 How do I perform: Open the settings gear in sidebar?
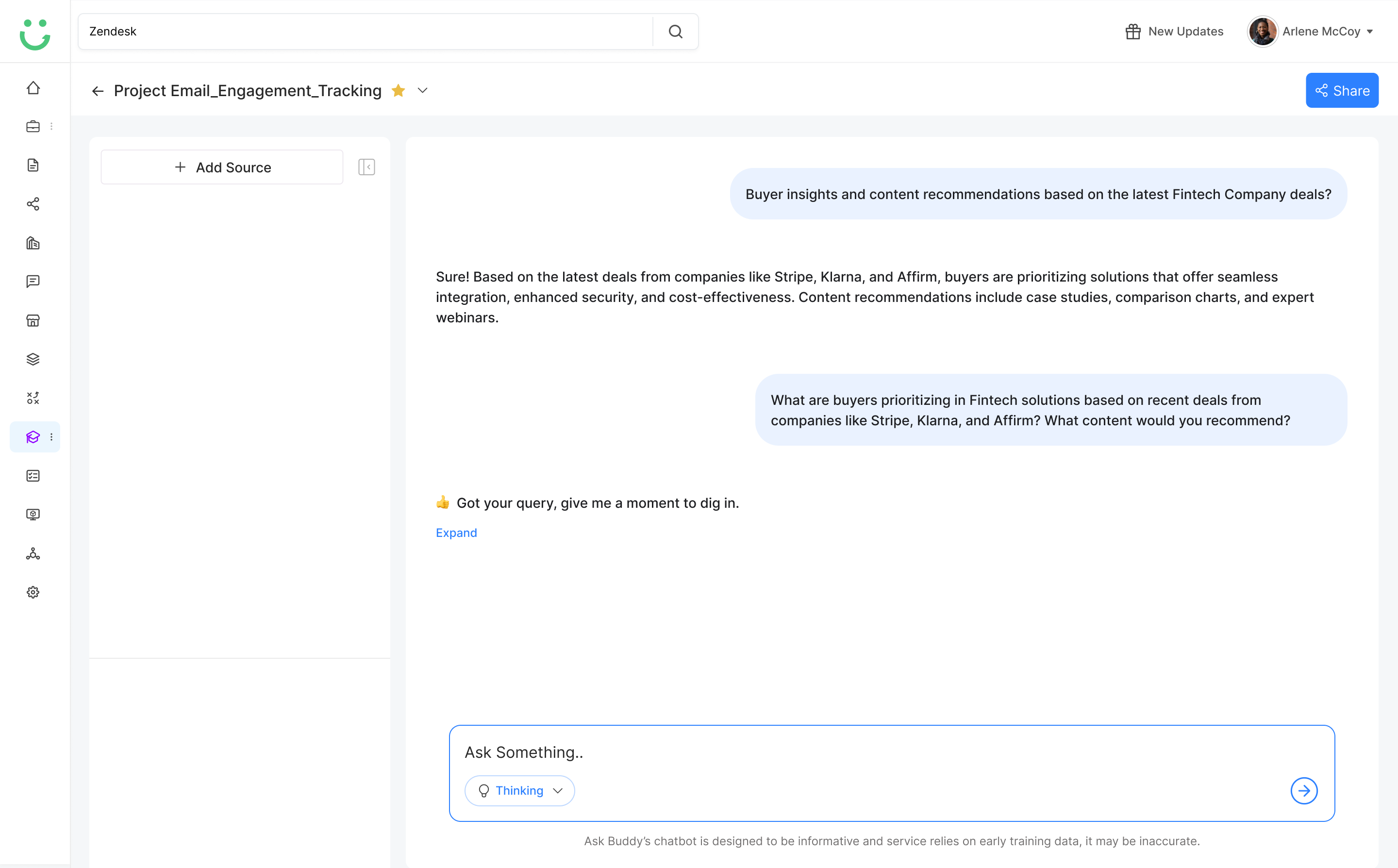[x=33, y=592]
